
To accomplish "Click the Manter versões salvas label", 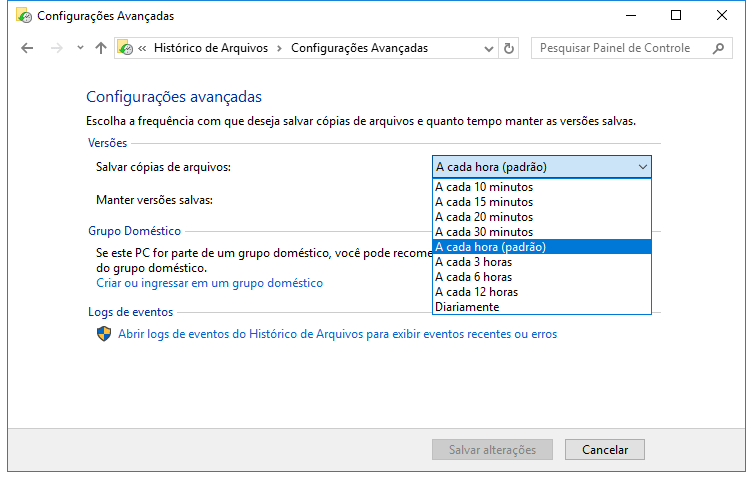I will (154, 200).
